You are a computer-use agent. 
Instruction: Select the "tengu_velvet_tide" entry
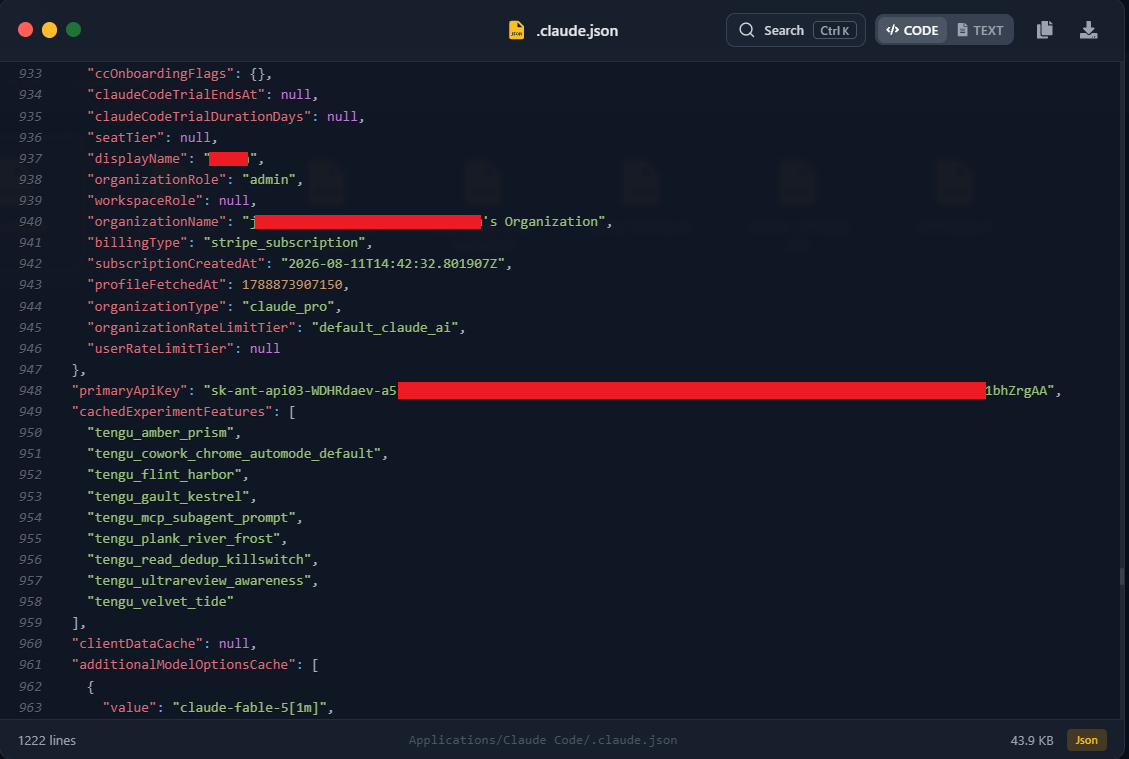click(161, 601)
